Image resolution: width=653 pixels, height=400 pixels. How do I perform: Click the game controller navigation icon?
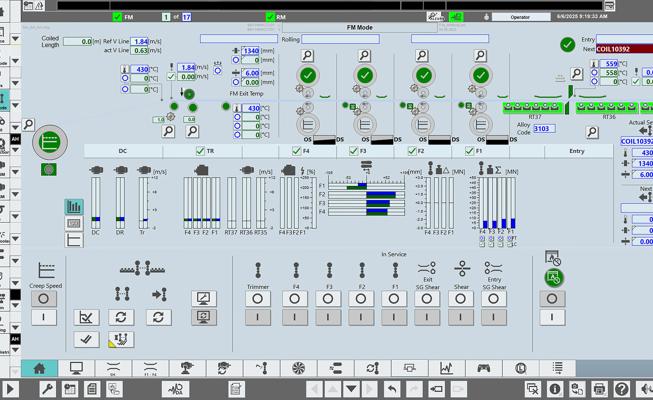483,368
